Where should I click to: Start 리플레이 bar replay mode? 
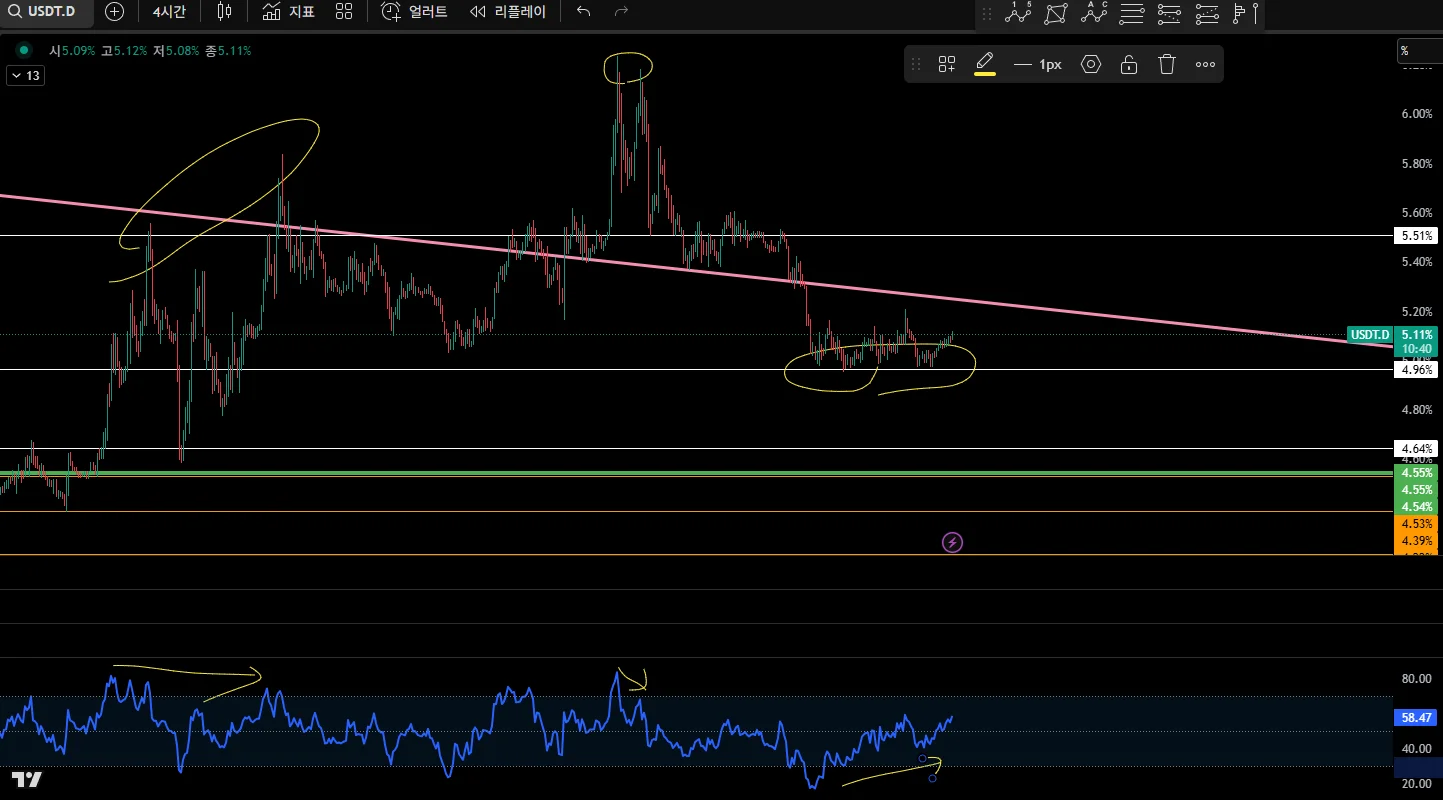508,12
